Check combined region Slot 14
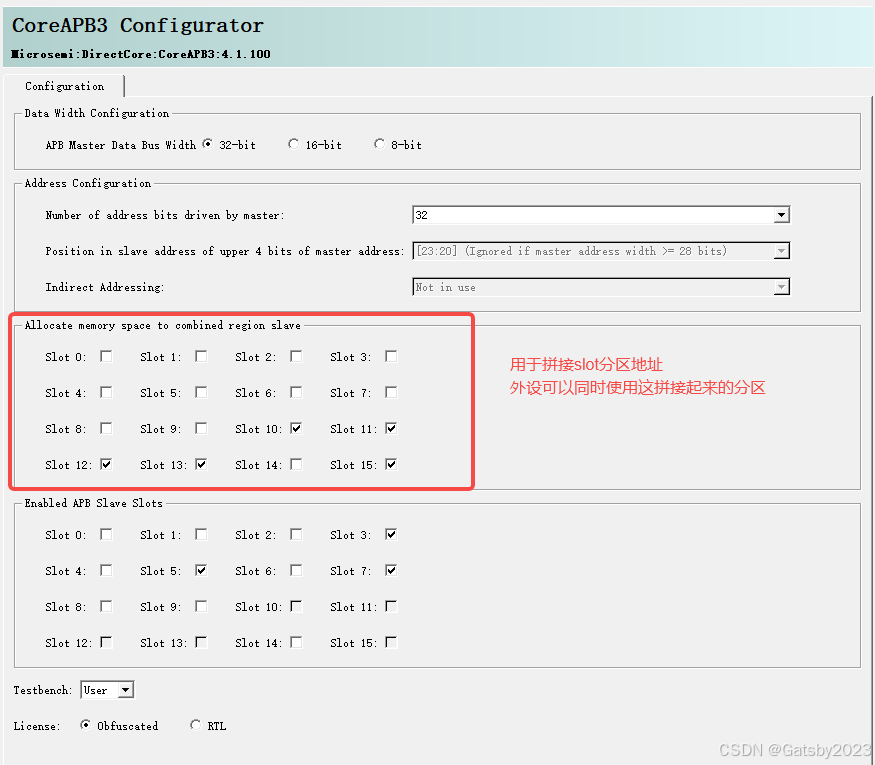 (x=296, y=464)
